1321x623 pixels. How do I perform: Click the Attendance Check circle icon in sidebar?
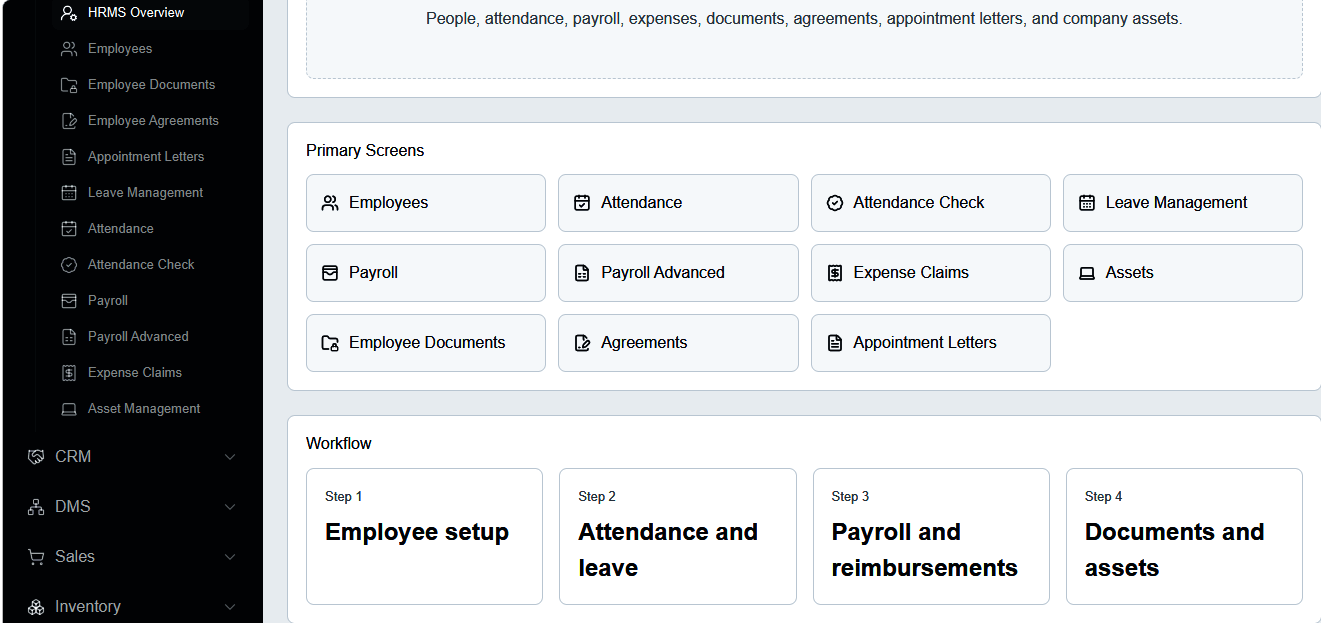[x=69, y=265]
